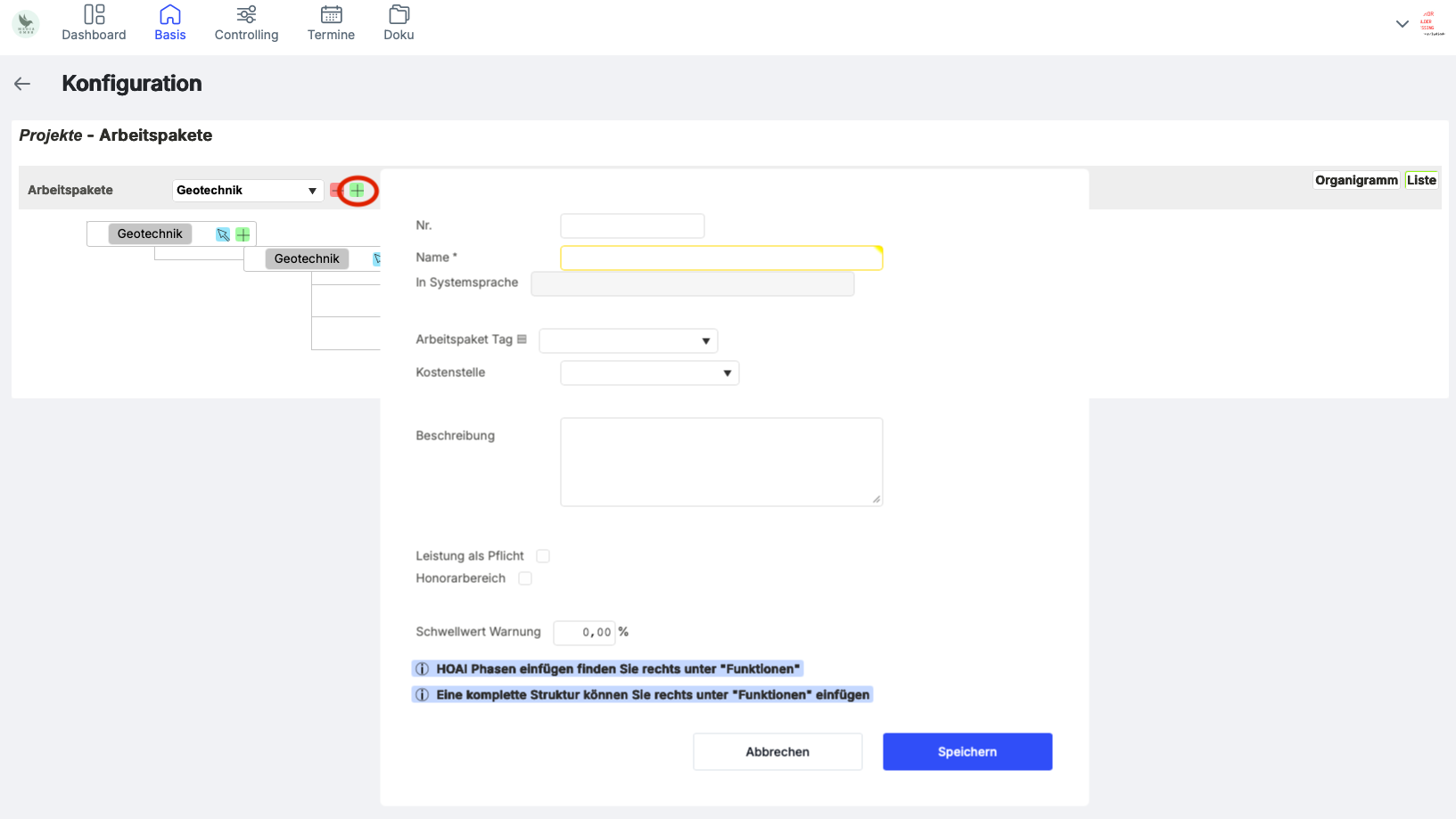Go to the Controlling module
Screen dimensions: 1456x819
coord(246,23)
